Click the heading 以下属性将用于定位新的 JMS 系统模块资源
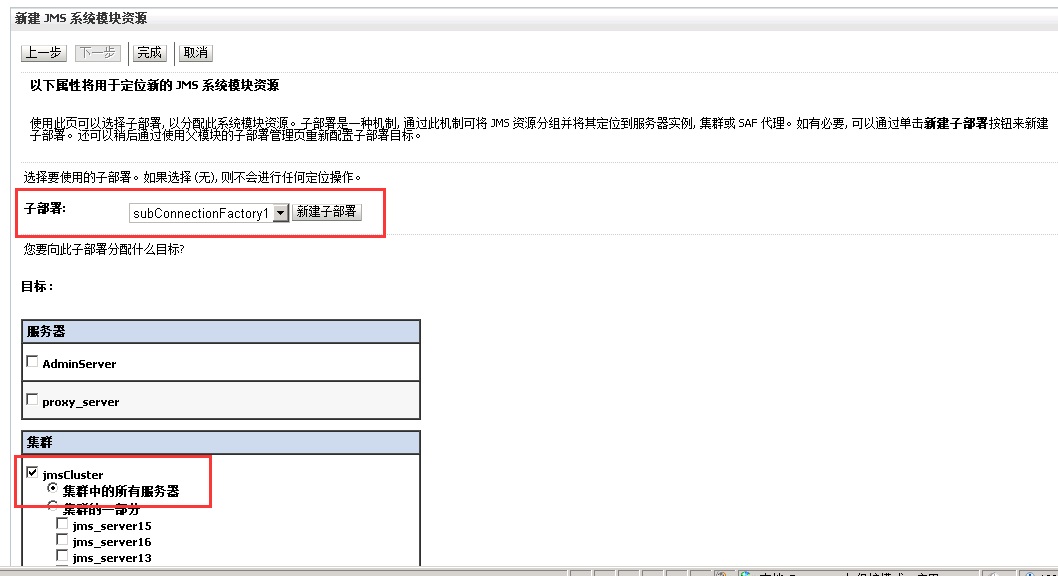 pos(155,86)
